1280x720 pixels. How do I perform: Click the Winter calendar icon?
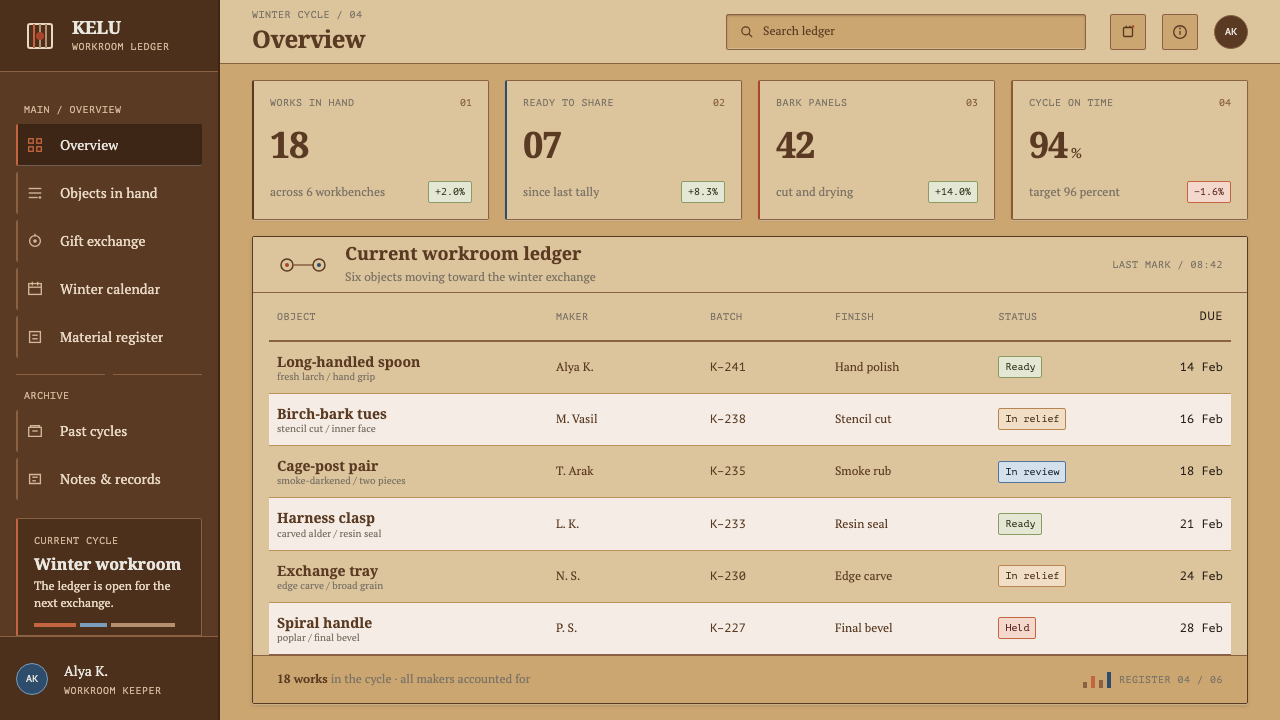[35, 289]
